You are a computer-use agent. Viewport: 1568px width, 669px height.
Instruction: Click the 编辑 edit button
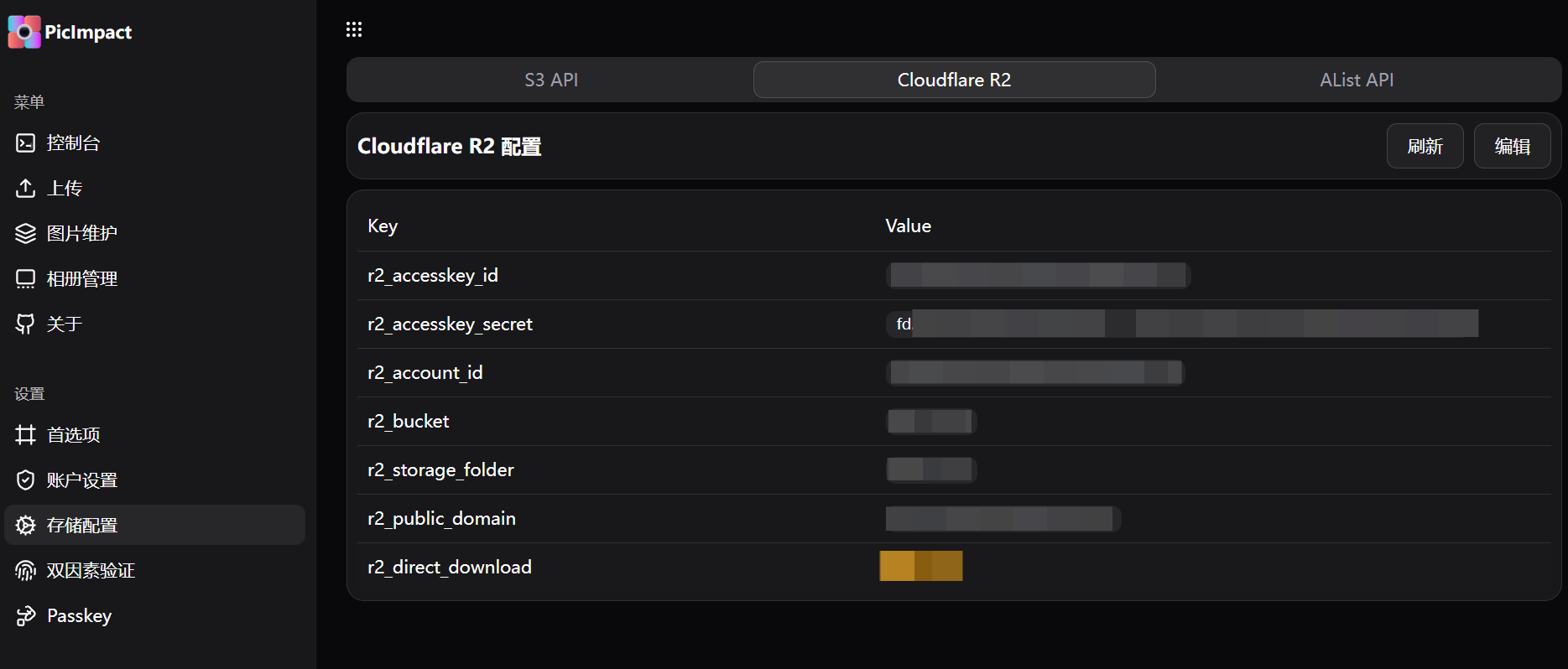pyautogui.click(x=1512, y=146)
